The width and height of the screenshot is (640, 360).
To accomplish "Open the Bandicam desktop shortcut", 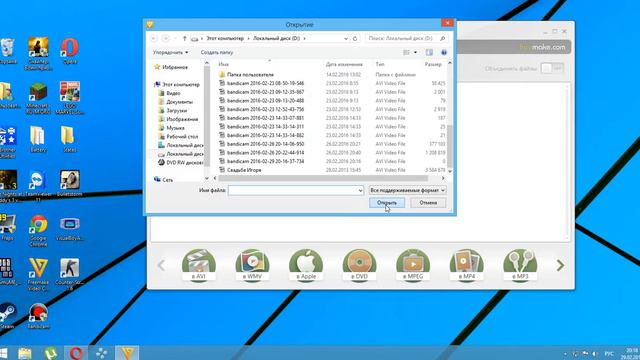I will click(38, 316).
